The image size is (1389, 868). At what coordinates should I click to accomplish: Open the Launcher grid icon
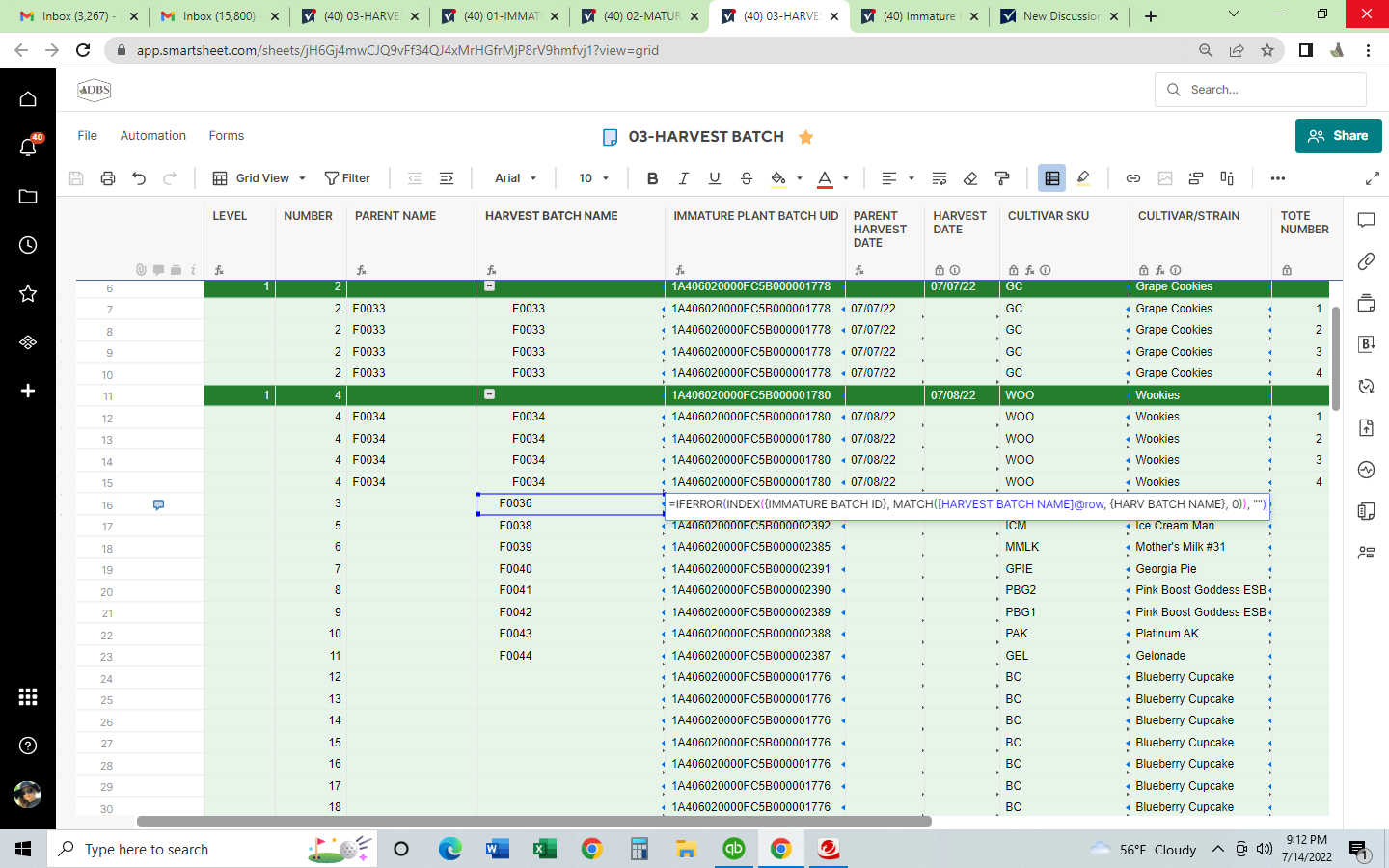28,696
